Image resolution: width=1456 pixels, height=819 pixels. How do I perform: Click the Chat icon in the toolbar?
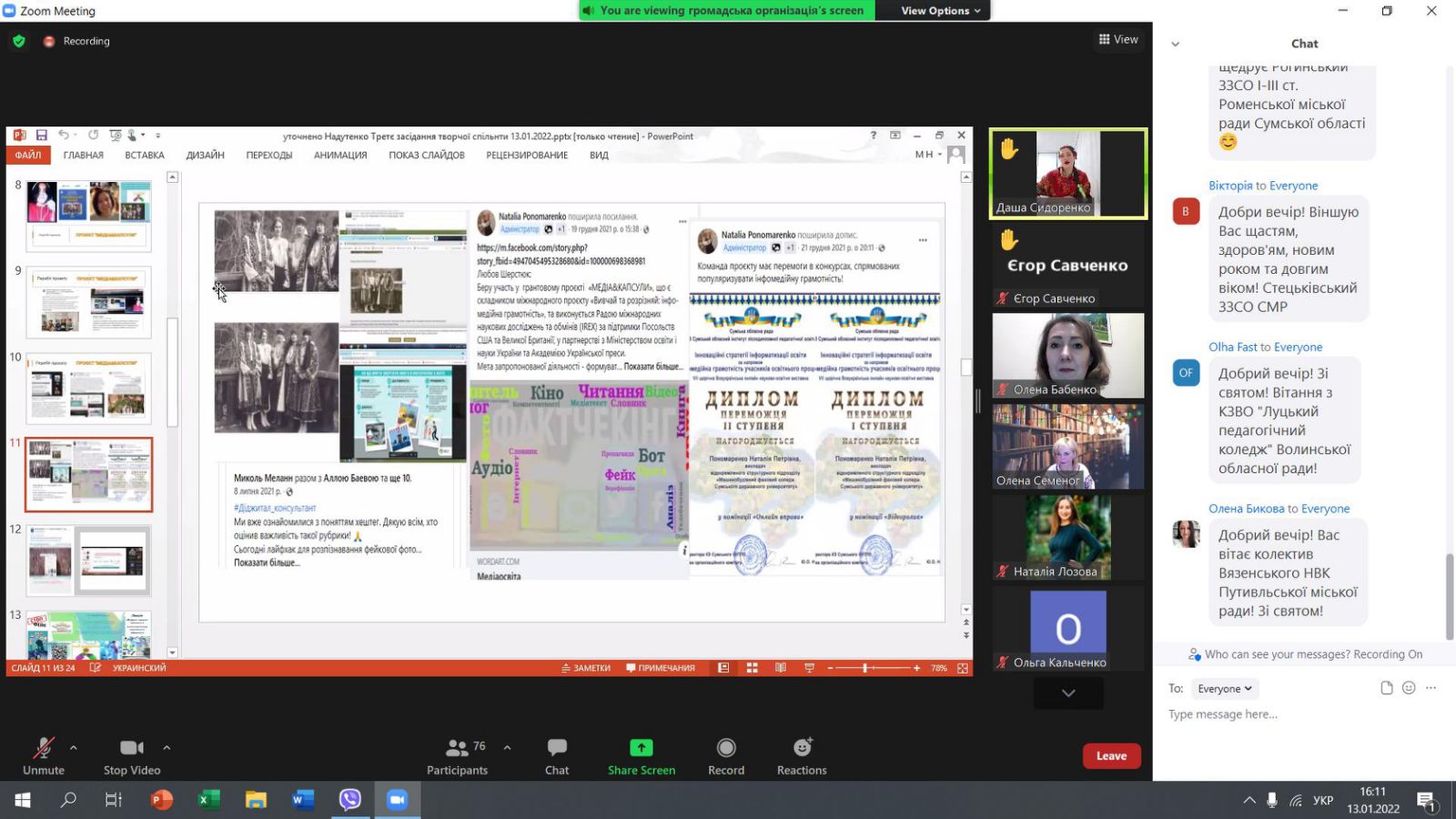(557, 748)
